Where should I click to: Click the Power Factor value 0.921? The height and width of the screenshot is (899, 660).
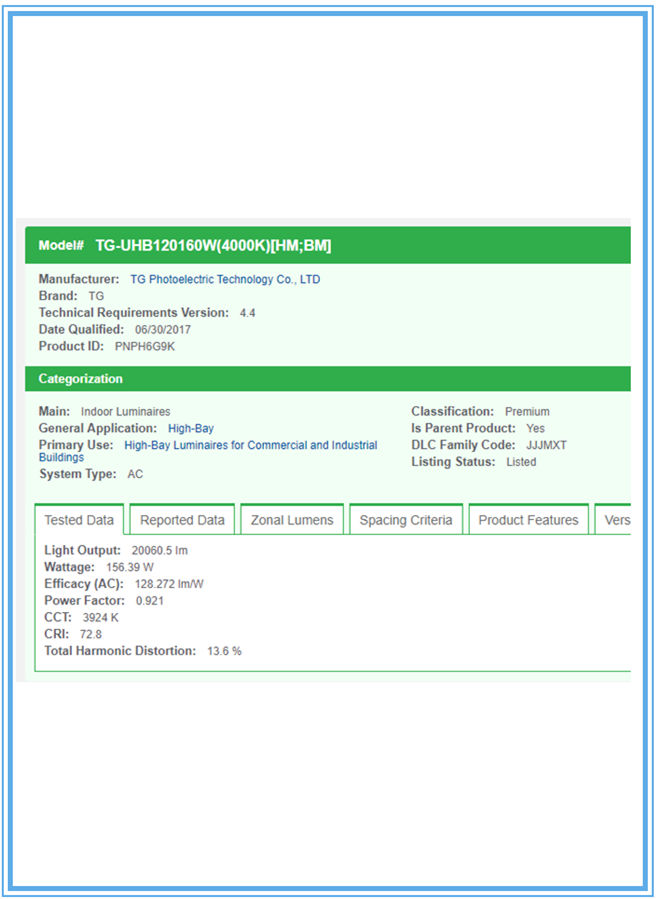pos(150,601)
